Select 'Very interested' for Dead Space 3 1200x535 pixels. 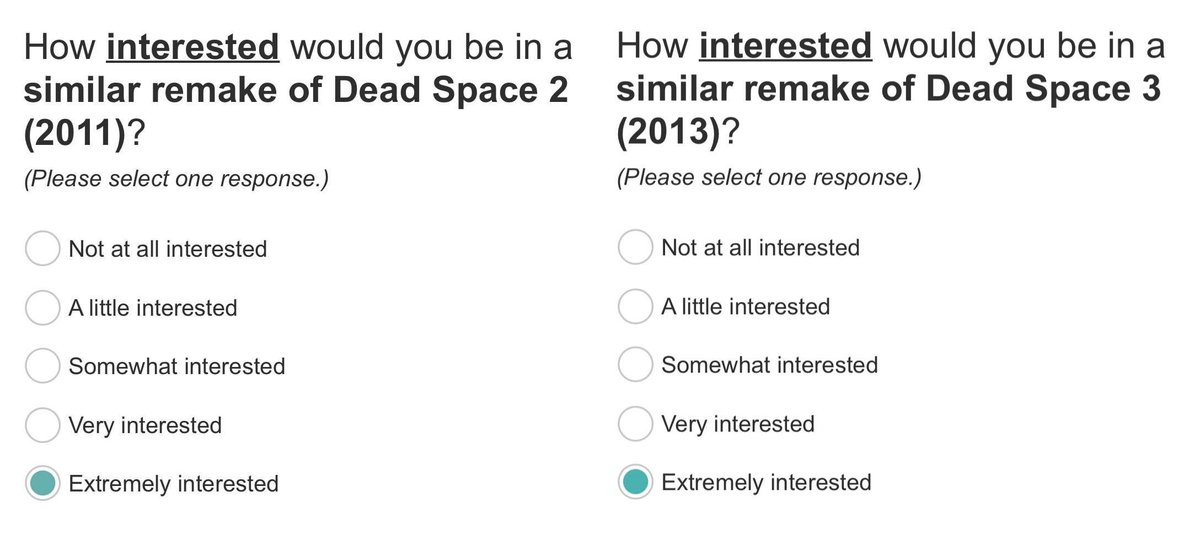click(634, 424)
